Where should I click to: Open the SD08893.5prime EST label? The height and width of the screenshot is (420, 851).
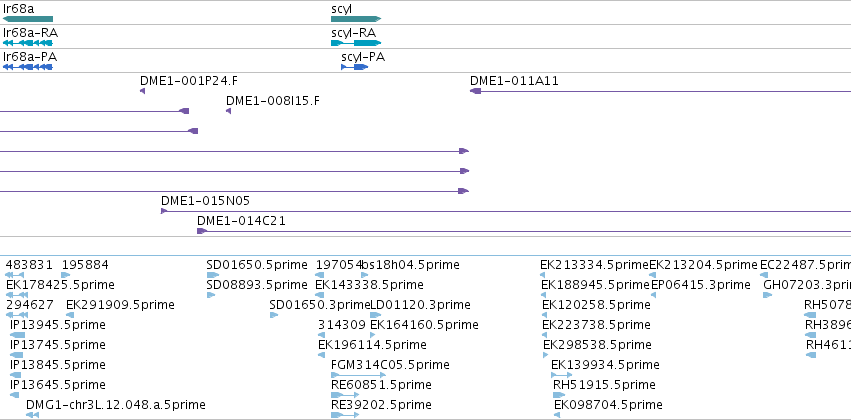(257, 285)
